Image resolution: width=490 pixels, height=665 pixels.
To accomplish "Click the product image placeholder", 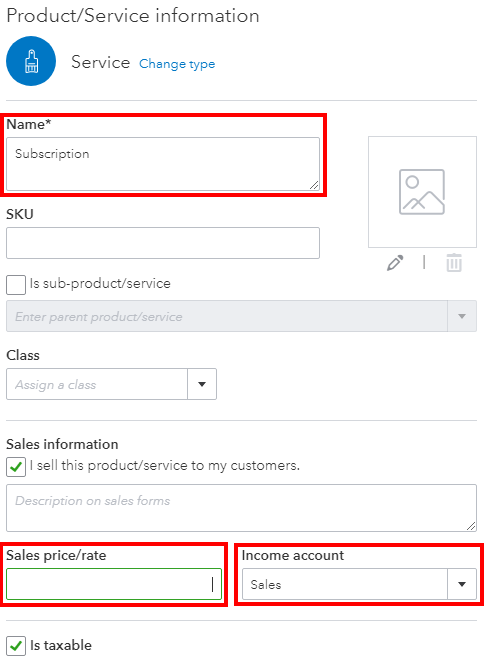I will [x=422, y=192].
